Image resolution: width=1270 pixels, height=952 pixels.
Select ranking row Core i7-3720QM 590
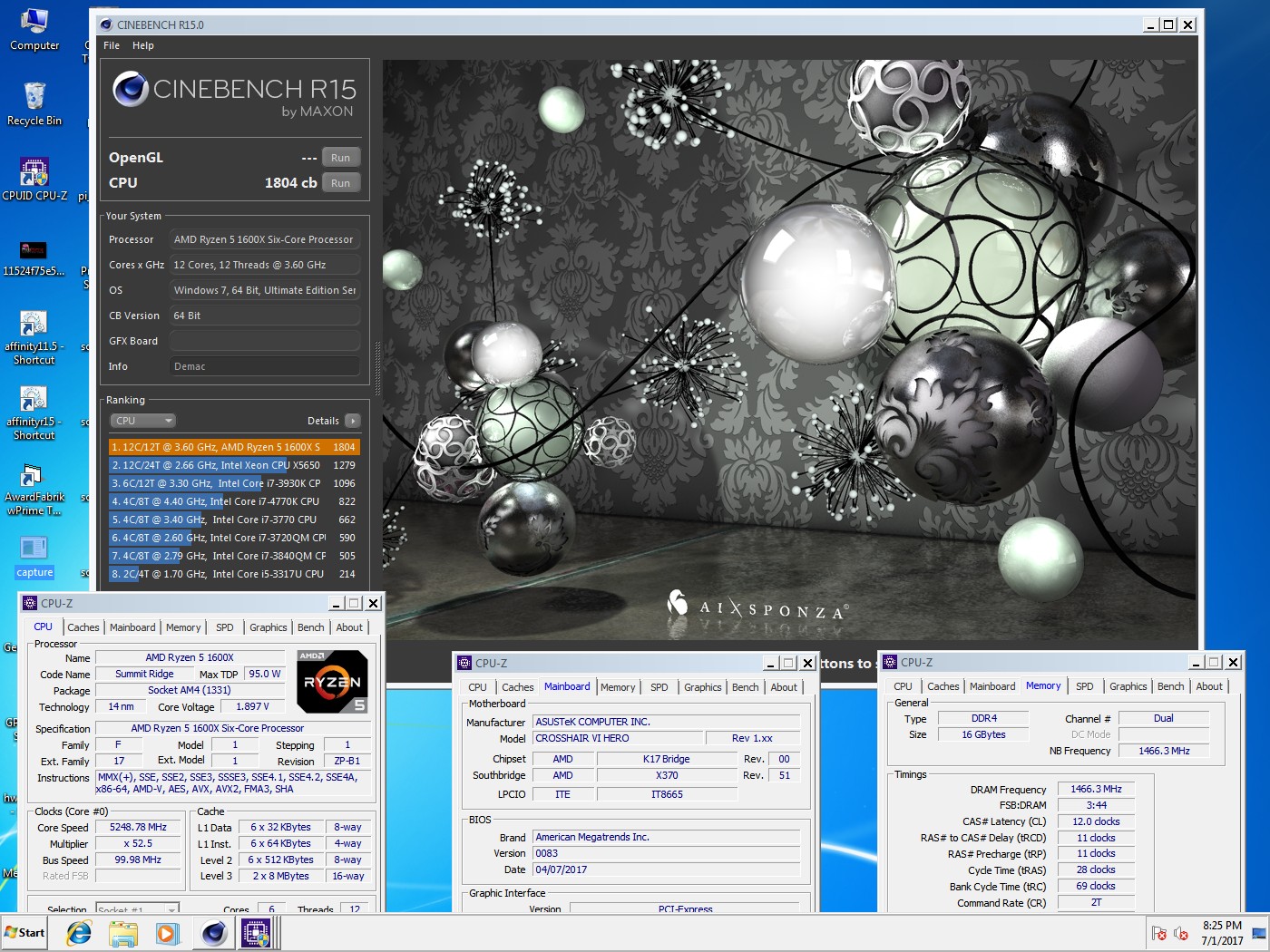(234, 538)
